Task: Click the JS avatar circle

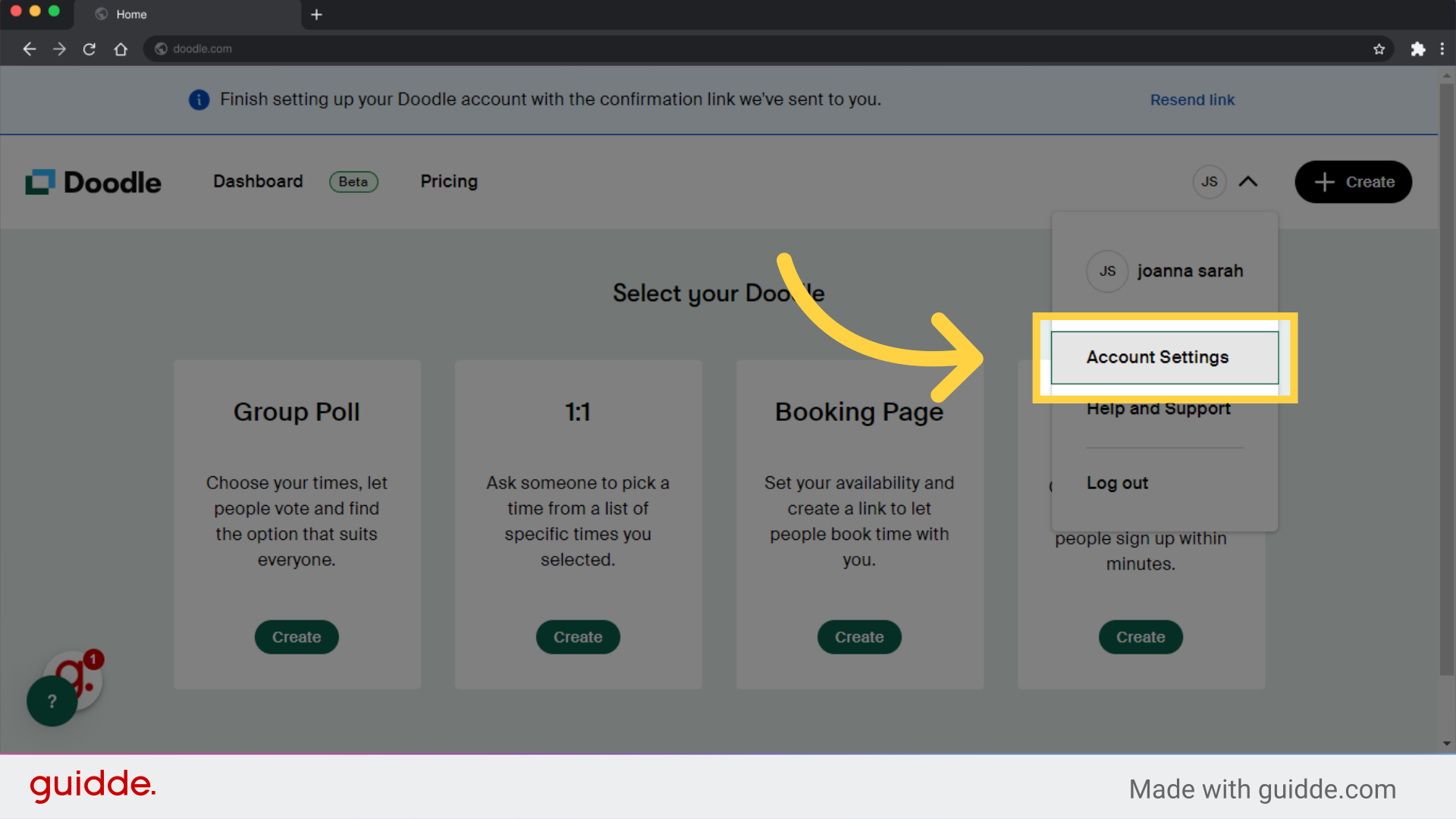Action: pos(1210,182)
